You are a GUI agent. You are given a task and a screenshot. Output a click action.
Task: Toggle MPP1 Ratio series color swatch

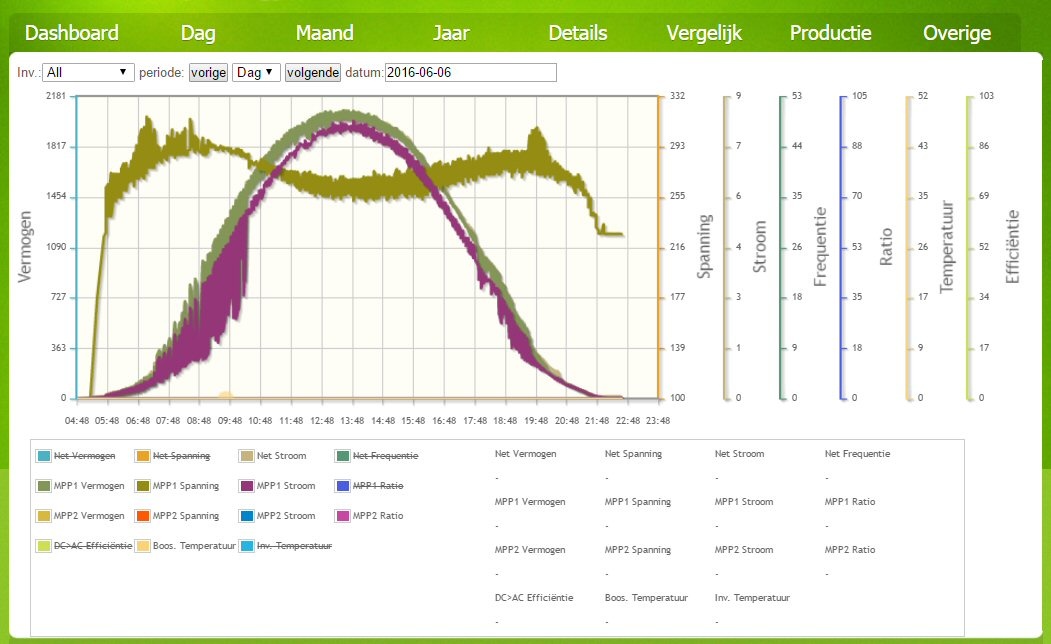343,486
